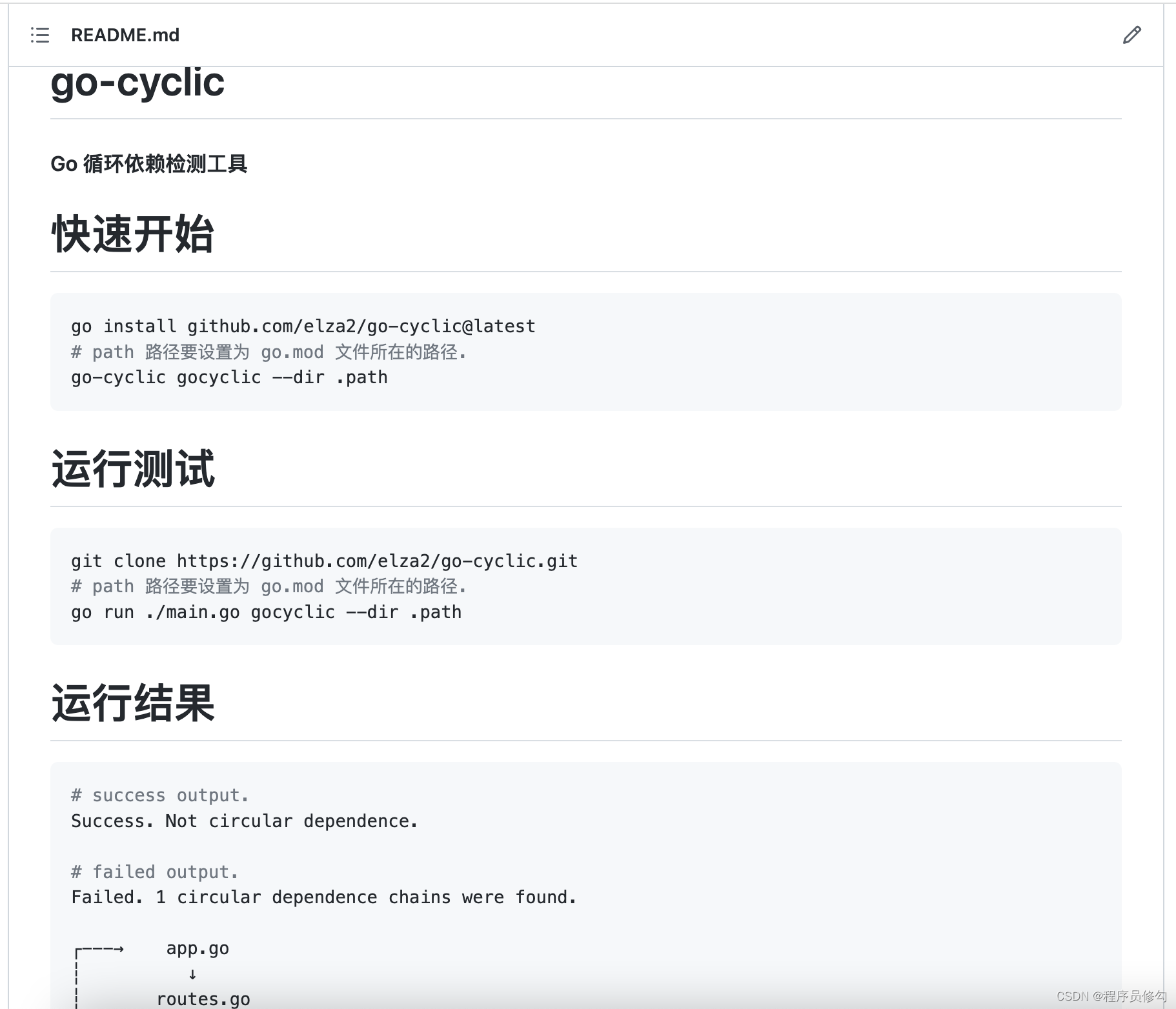
Task: Click the # failed output comment
Action: pyautogui.click(x=154, y=872)
